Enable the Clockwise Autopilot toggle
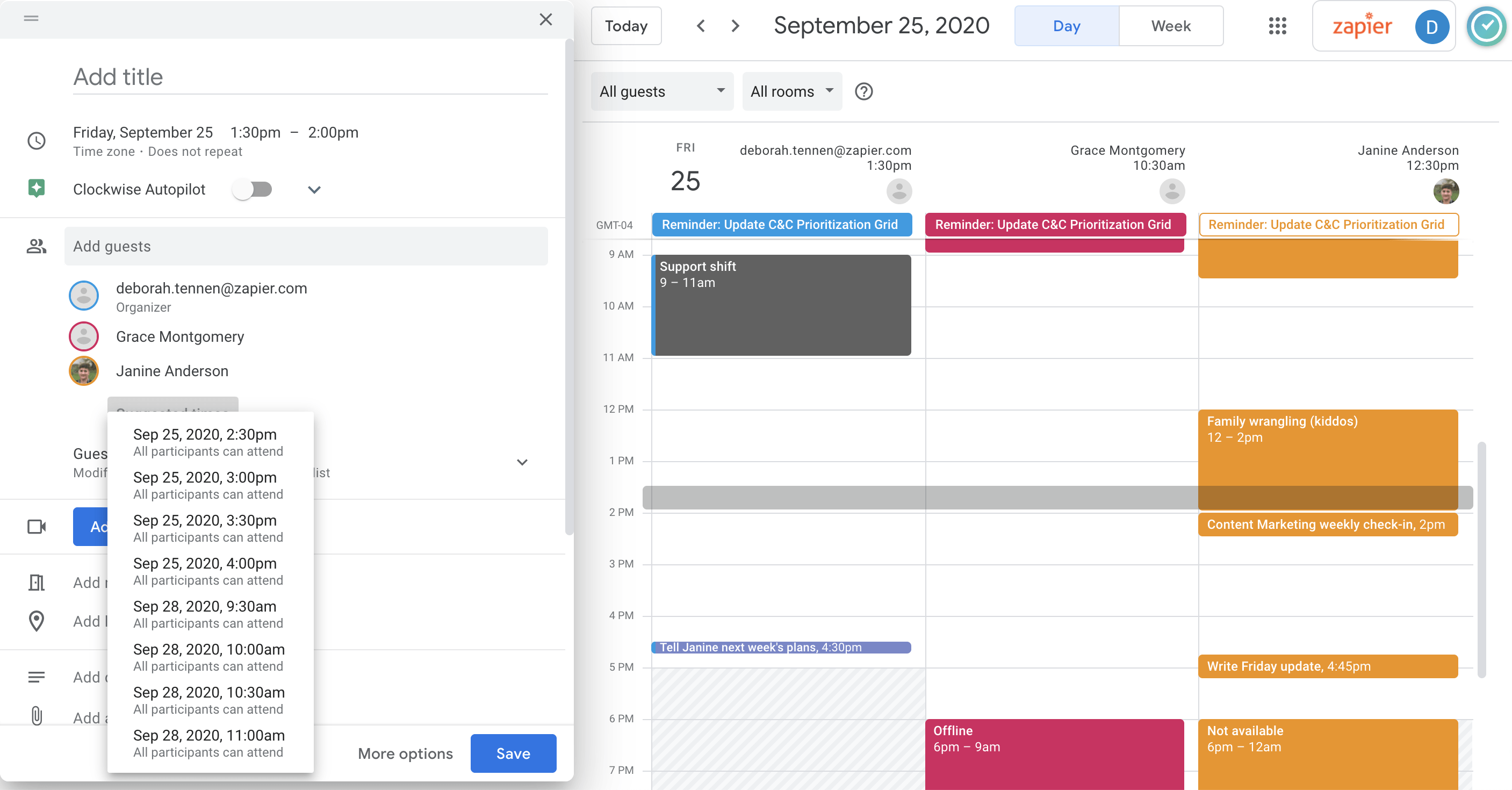 tap(253, 190)
